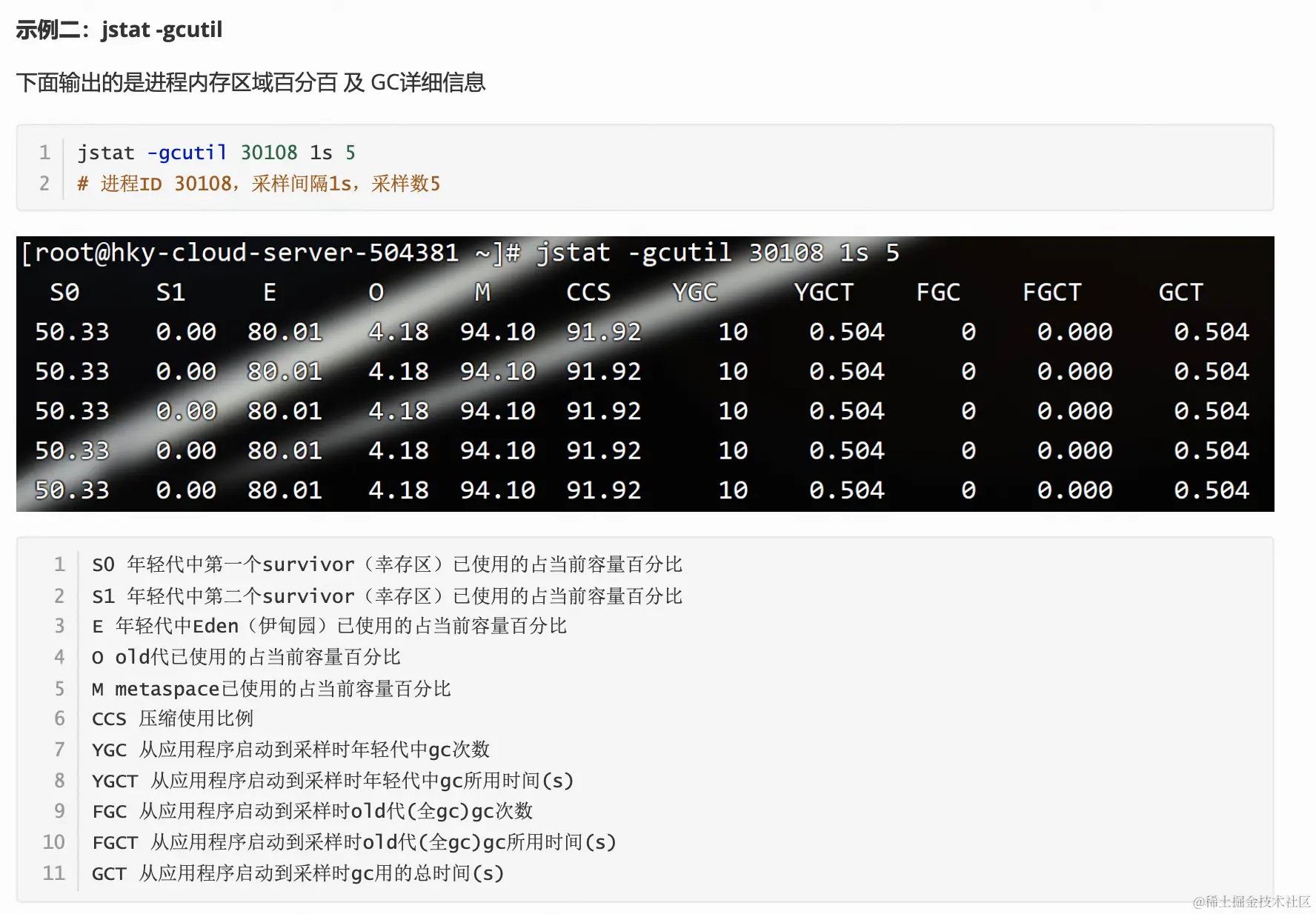This screenshot has height=914, width=1316.
Task: Click the 'GCT' column header in terminal
Action: point(1181,293)
